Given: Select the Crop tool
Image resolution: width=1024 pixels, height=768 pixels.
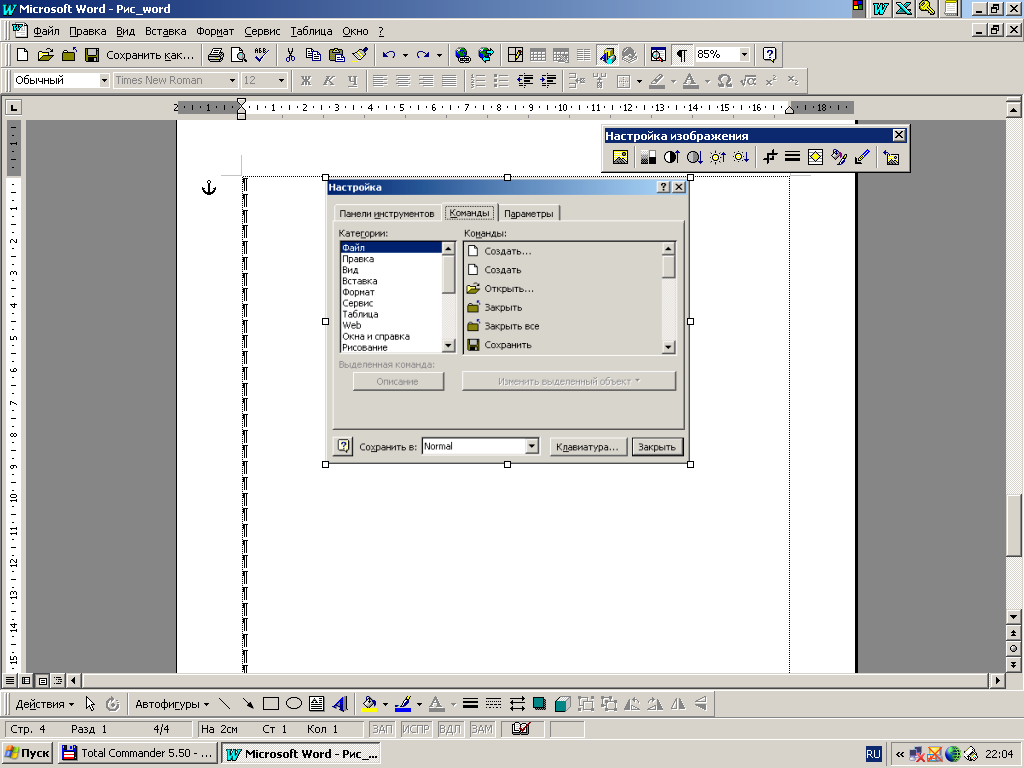Looking at the screenshot, I should pos(770,157).
